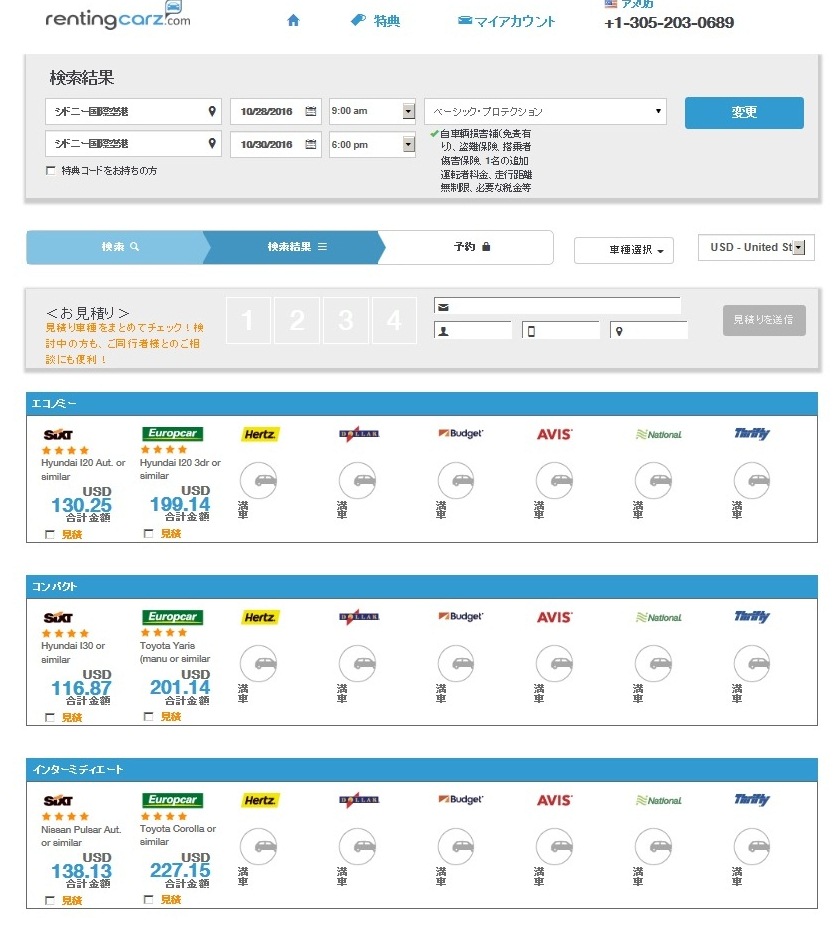Click the quote location input with pin icon
The image size is (837, 925).
[649, 330]
